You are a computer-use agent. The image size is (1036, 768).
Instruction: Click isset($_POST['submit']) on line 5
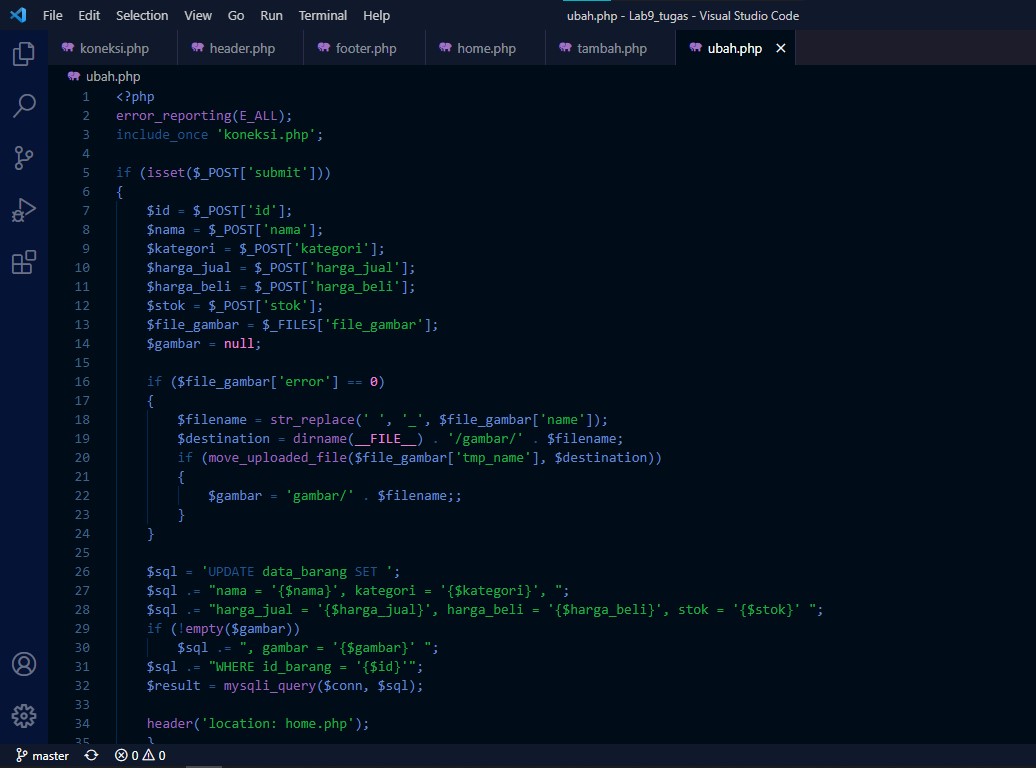pos(235,173)
